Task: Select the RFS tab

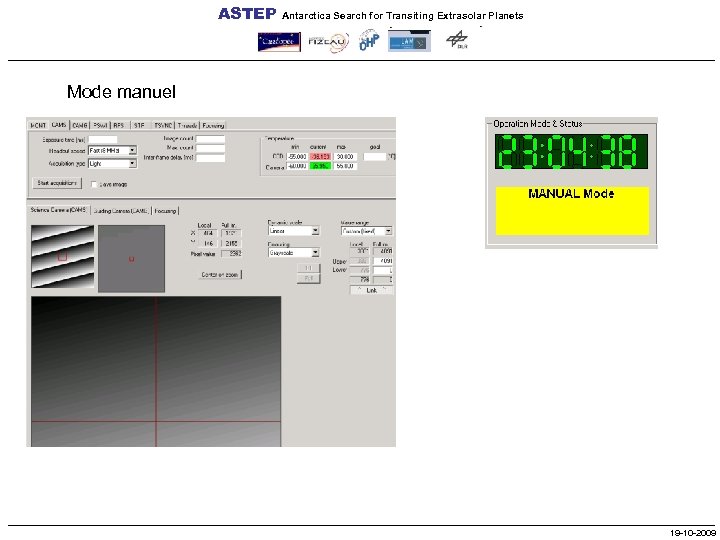Action: click(119, 125)
